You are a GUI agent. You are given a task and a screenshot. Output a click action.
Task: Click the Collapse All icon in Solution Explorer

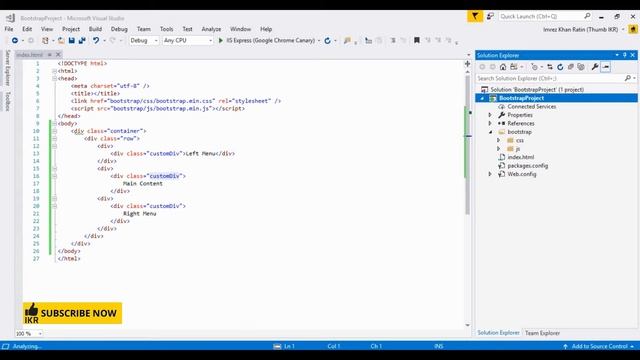571,67
